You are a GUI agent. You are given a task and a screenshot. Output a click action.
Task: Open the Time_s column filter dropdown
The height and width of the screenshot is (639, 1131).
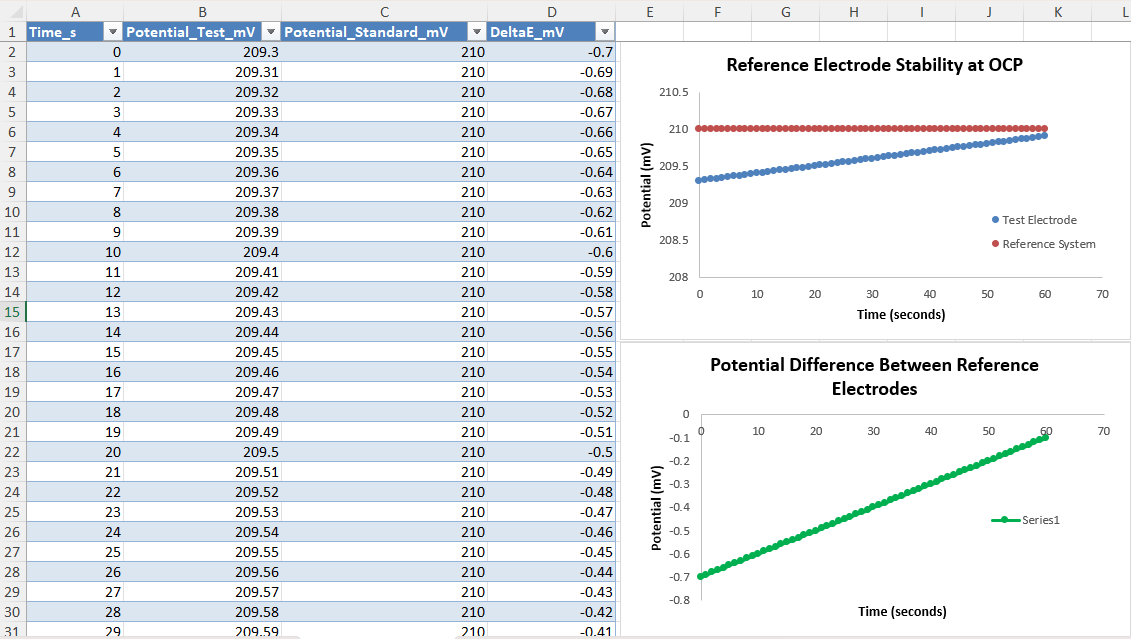click(x=113, y=32)
